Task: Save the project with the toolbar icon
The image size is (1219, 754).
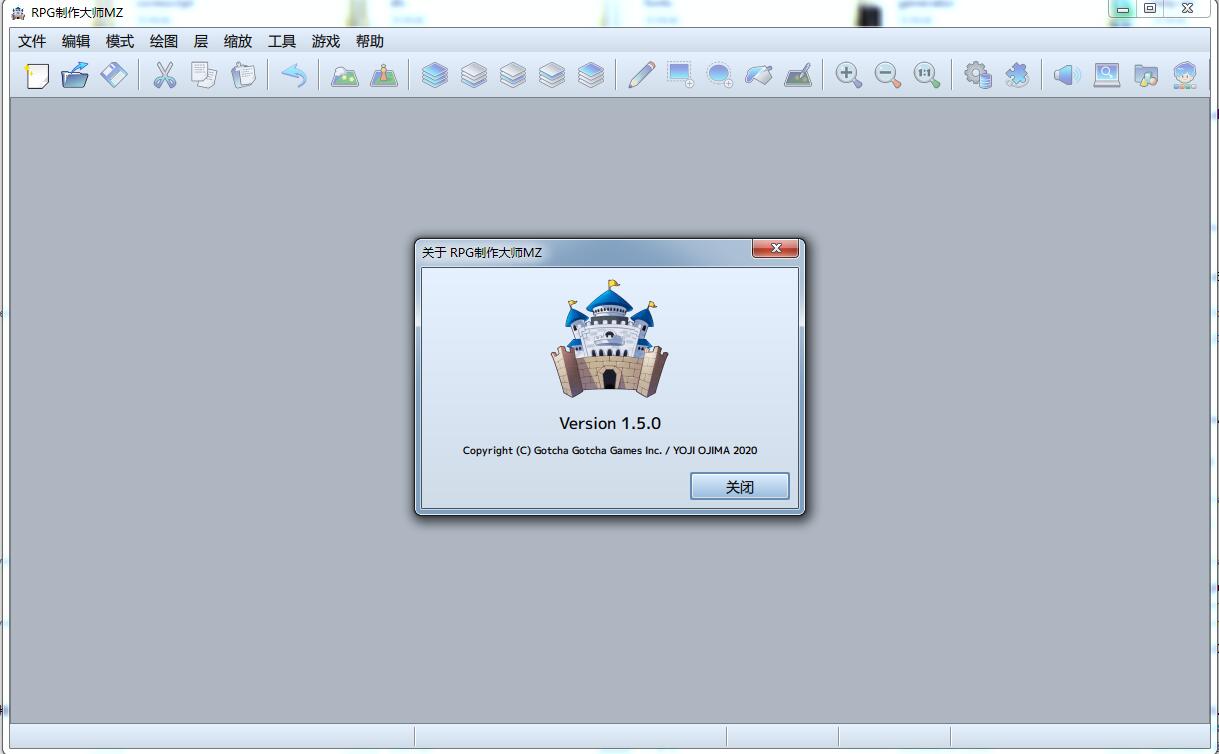Action: click(x=114, y=75)
